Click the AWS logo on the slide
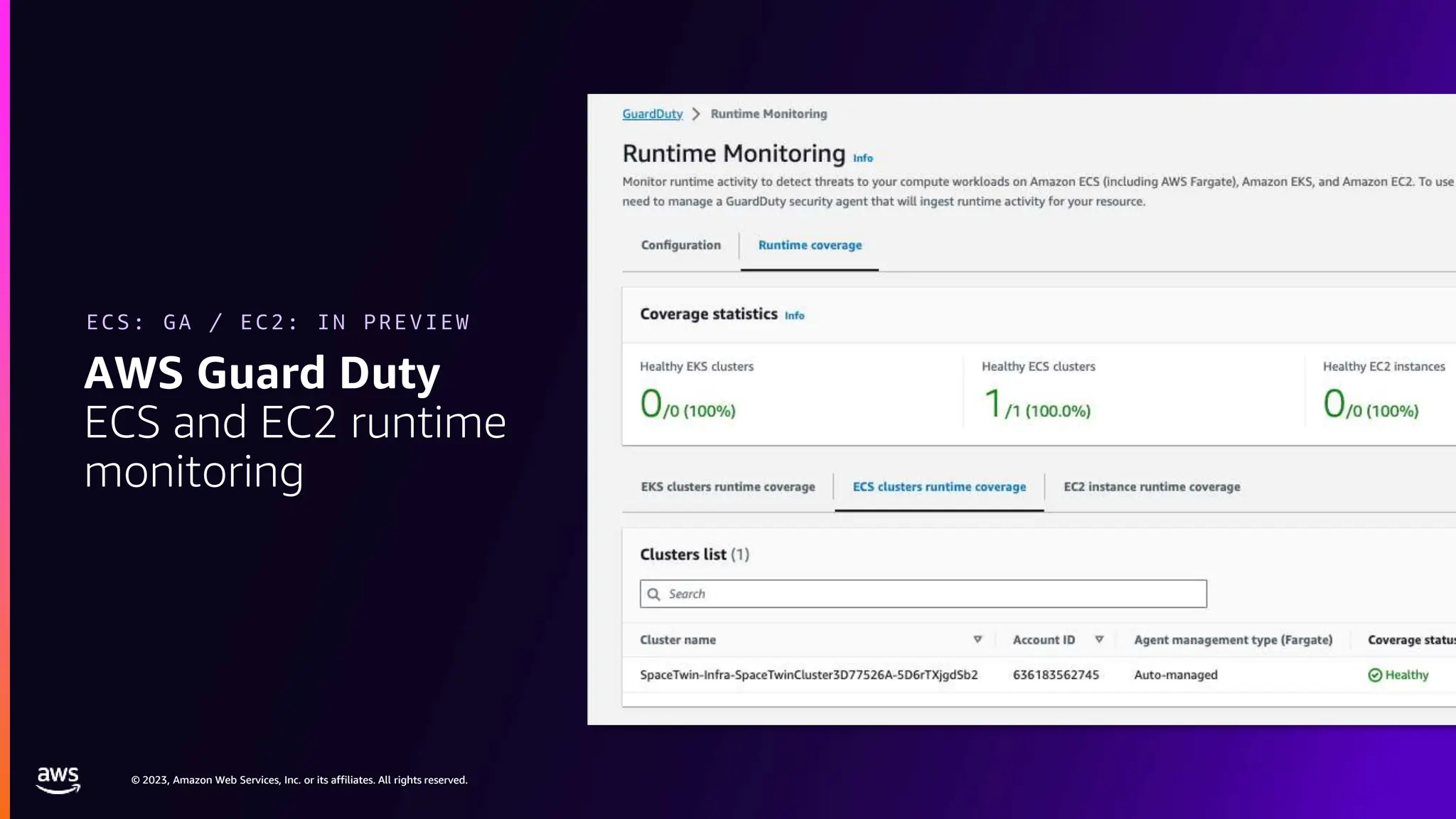Screen dimensions: 1456x819 (58, 780)
